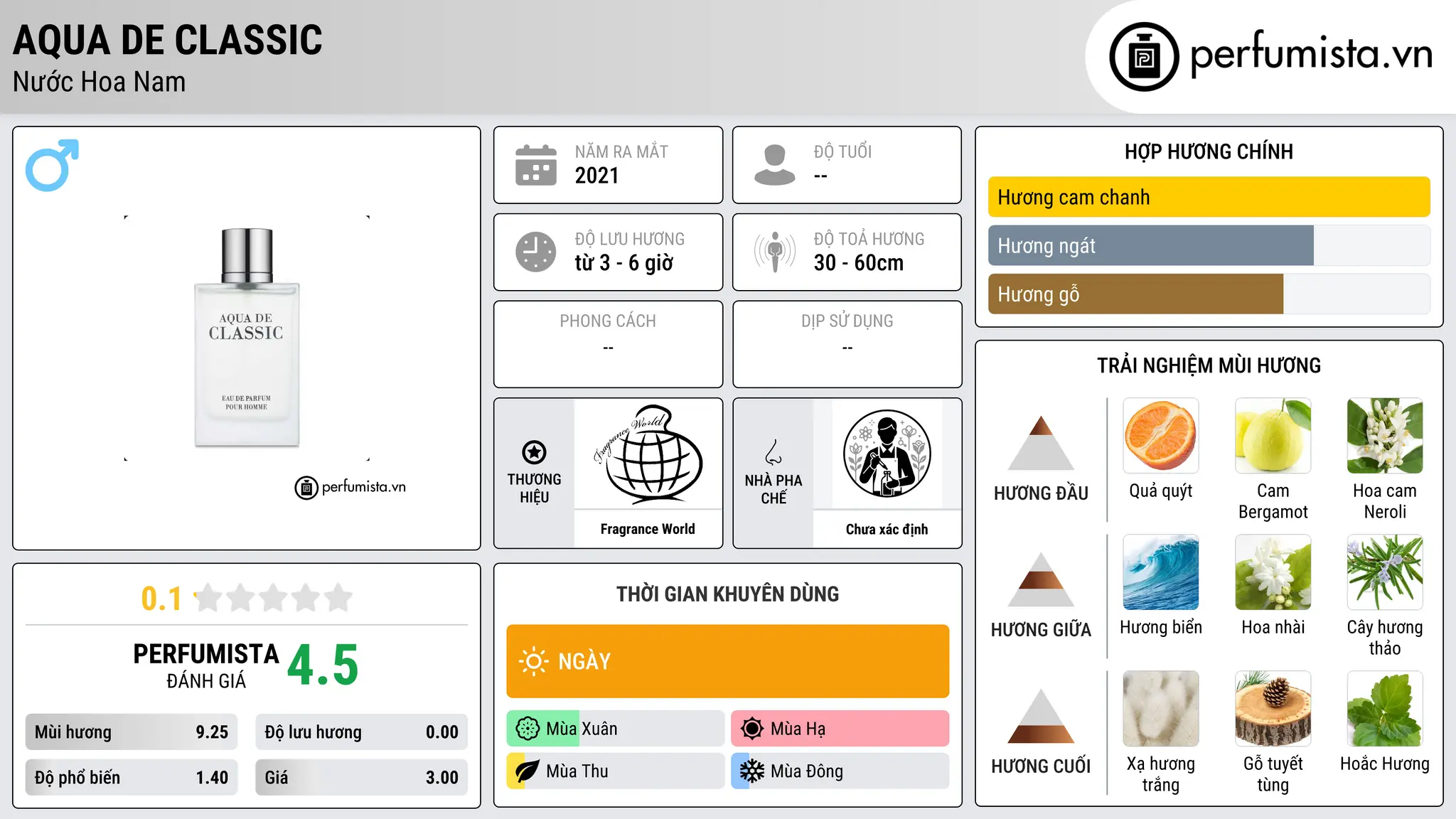Image resolution: width=1456 pixels, height=819 pixels.
Task: Click the longevity value từ 3 - 6 giờ
Action: click(624, 263)
